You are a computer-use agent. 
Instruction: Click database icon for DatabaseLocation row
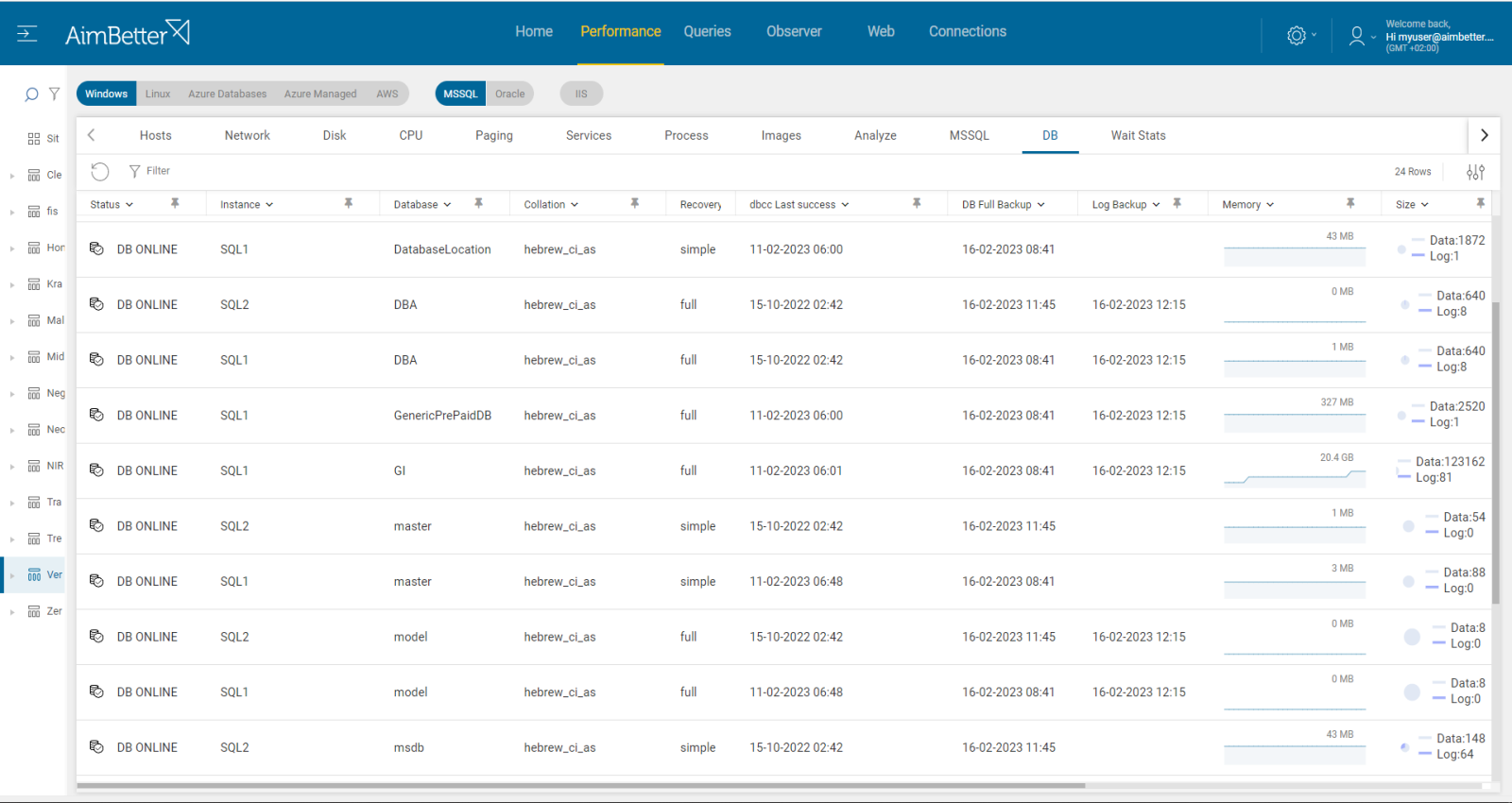tap(96, 248)
